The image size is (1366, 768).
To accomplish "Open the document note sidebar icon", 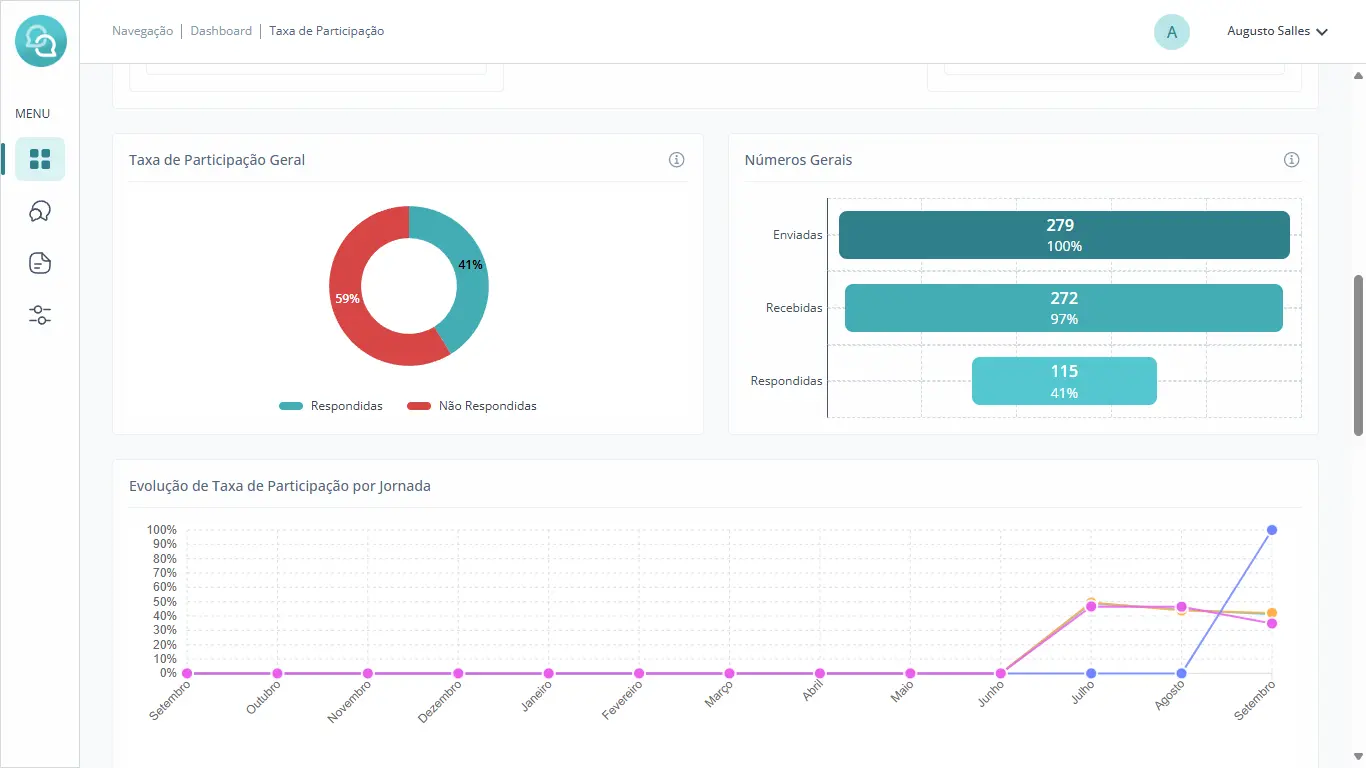I will [x=40, y=263].
